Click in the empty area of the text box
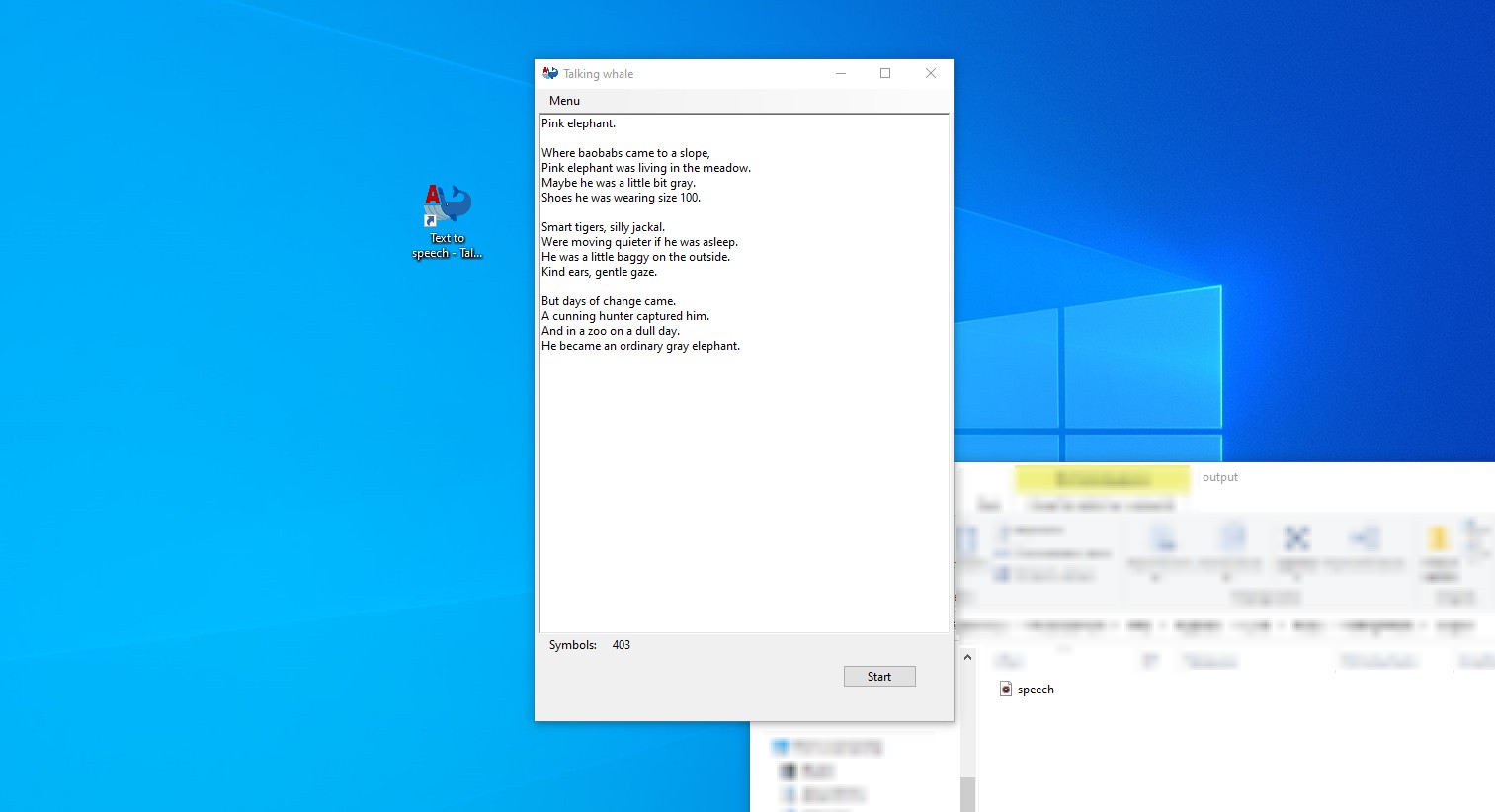Image resolution: width=1495 pixels, height=812 pixels. (743, 494)
